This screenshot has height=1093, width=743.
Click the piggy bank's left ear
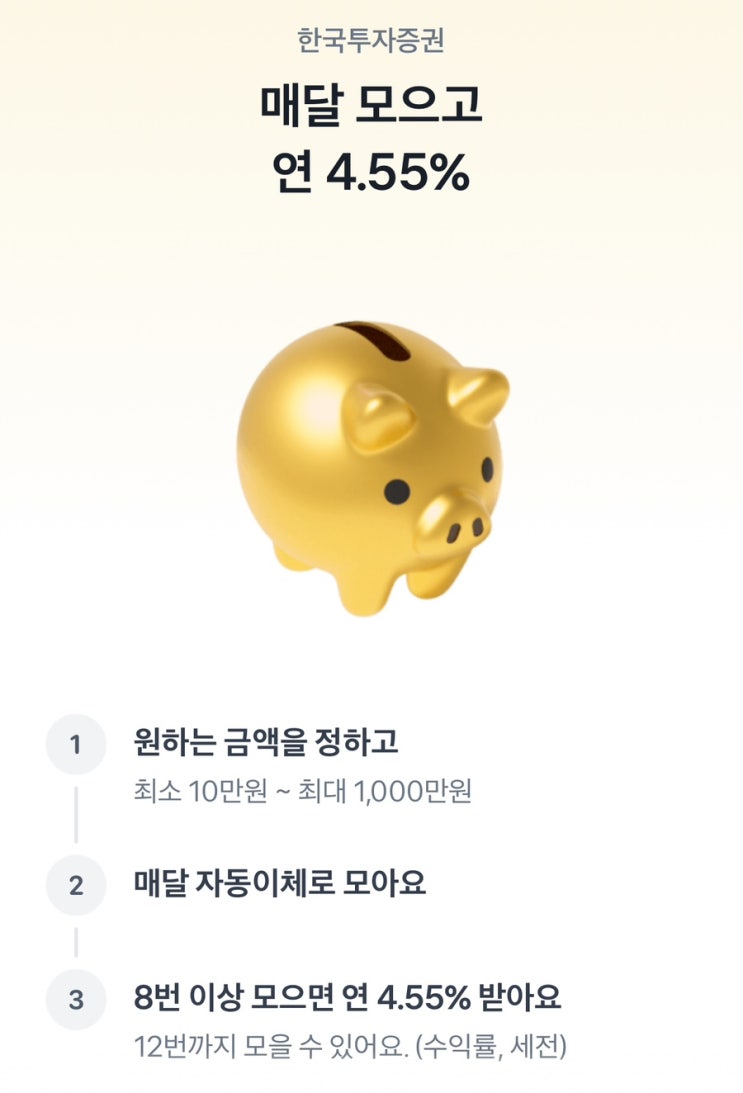378,415
